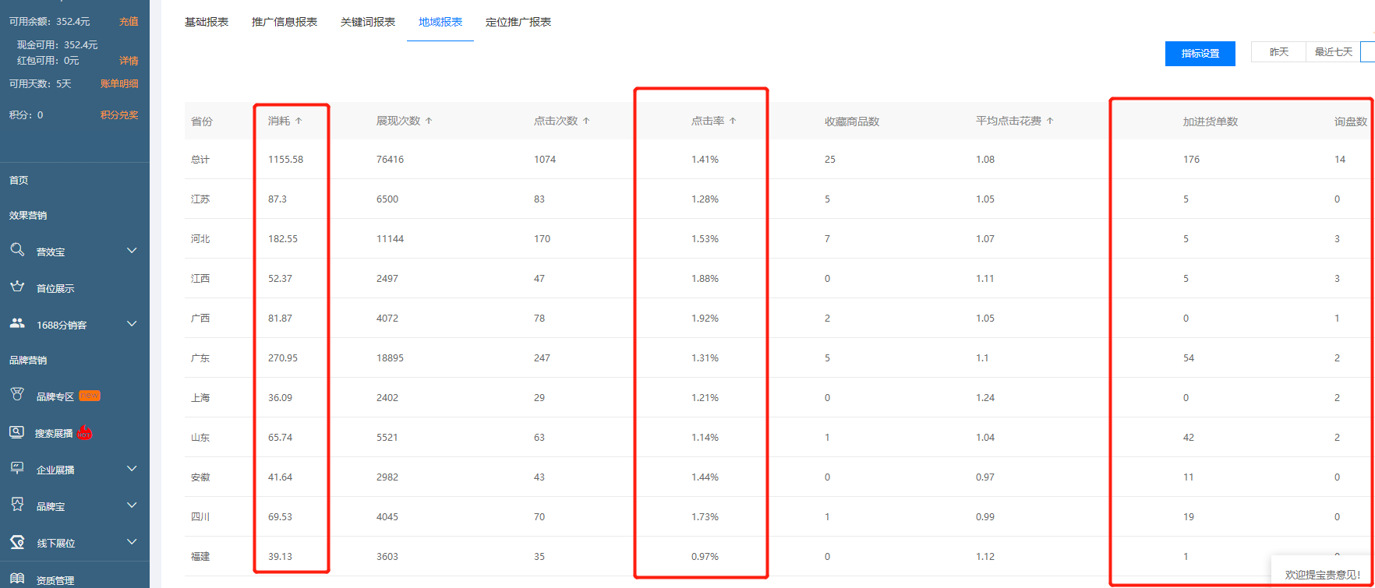Click the hot flame badge beside 搜索展播

coord(84,432)
